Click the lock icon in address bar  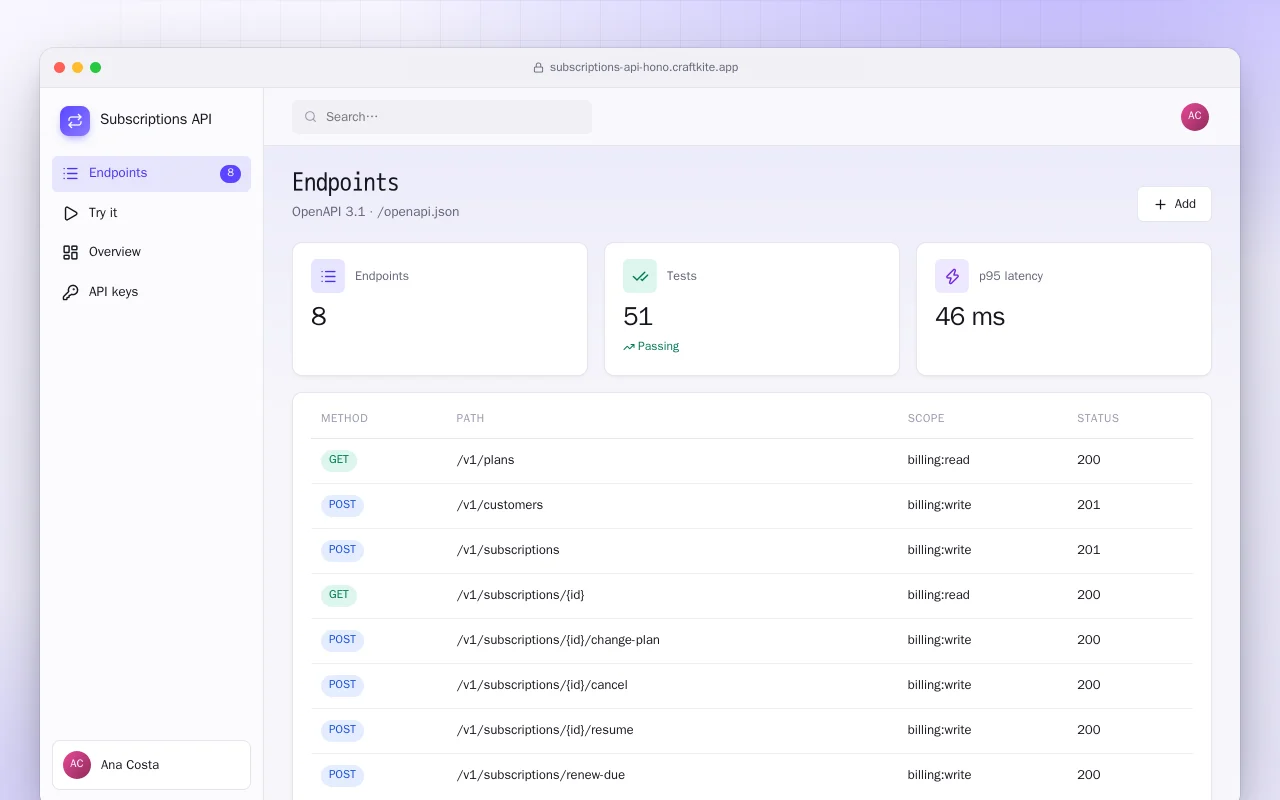[x=538, y=68]
